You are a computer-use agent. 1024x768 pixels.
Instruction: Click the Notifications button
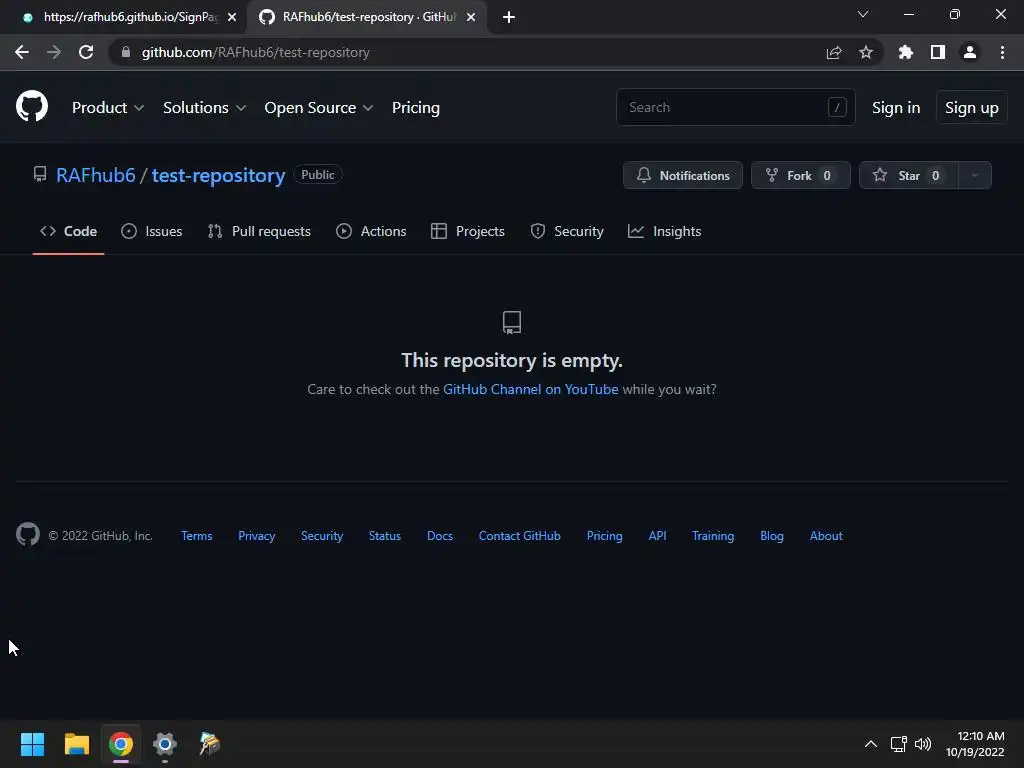(682, 175)
